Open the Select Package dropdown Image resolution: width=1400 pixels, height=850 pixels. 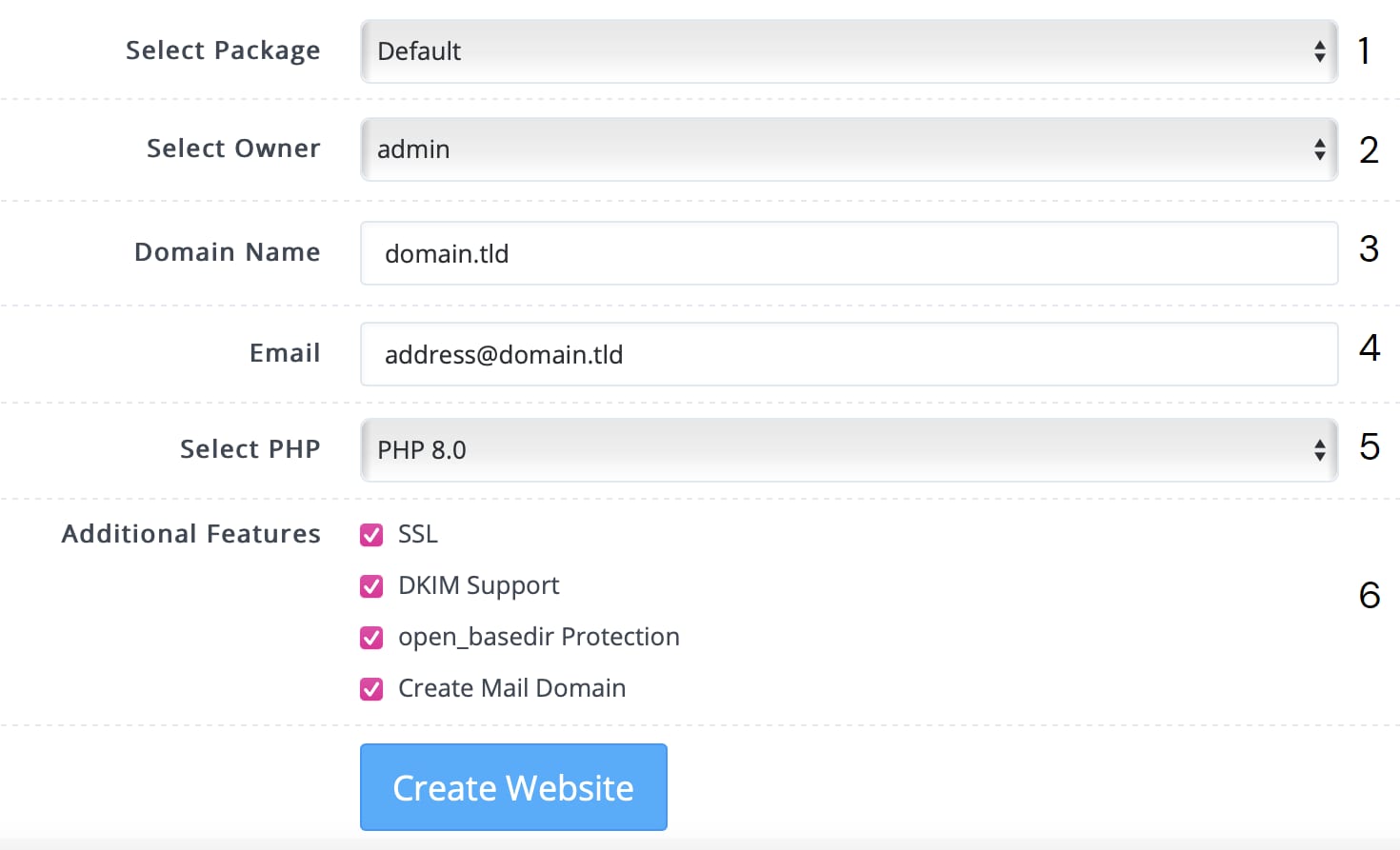pos(848,51)
